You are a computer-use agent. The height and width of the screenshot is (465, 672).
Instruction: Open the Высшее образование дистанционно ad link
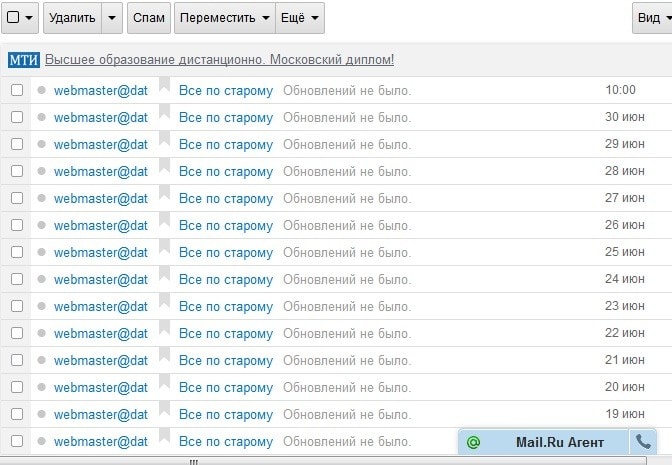219,60
